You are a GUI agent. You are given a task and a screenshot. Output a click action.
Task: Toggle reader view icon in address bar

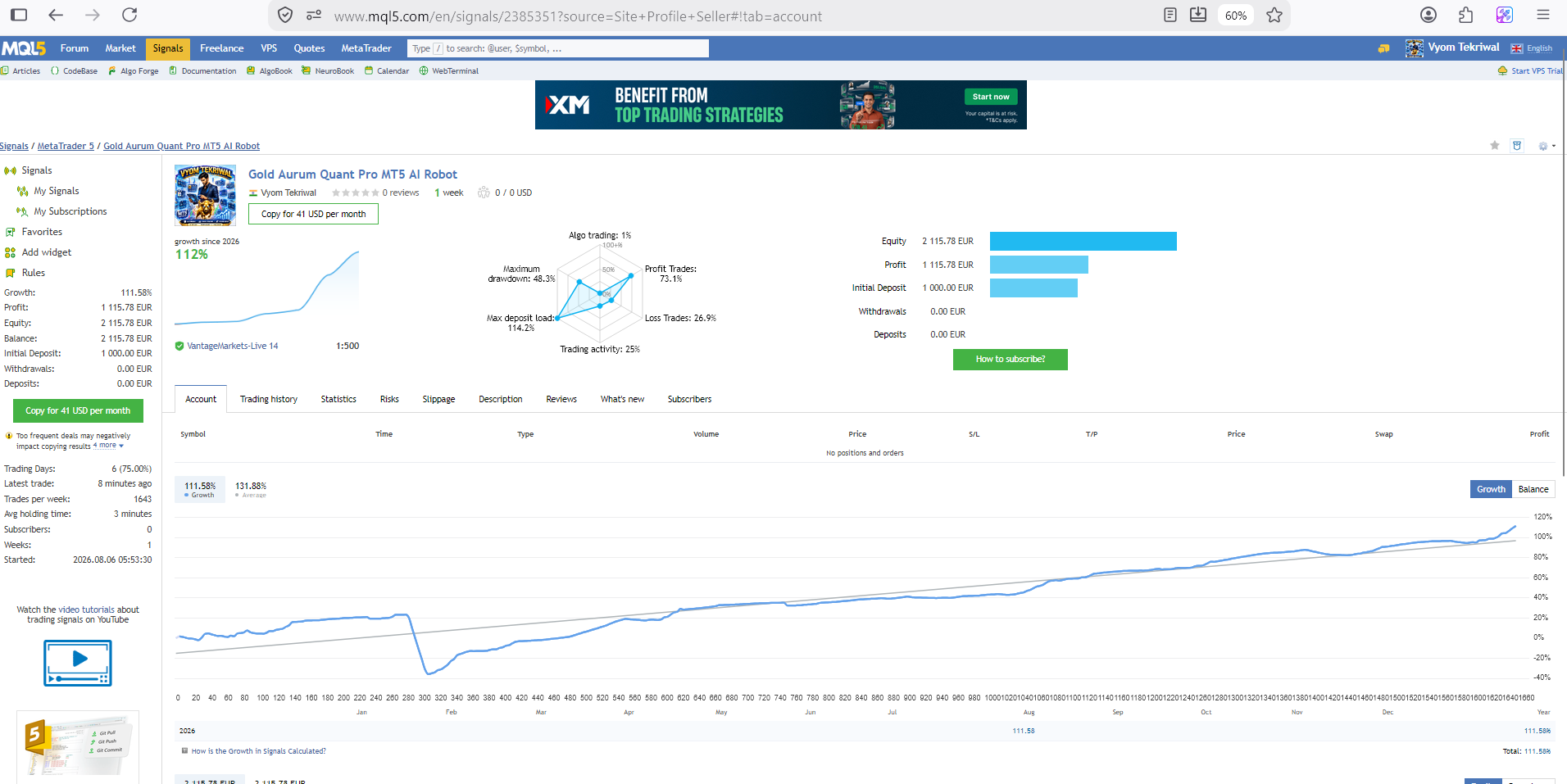coord(1170,15)
